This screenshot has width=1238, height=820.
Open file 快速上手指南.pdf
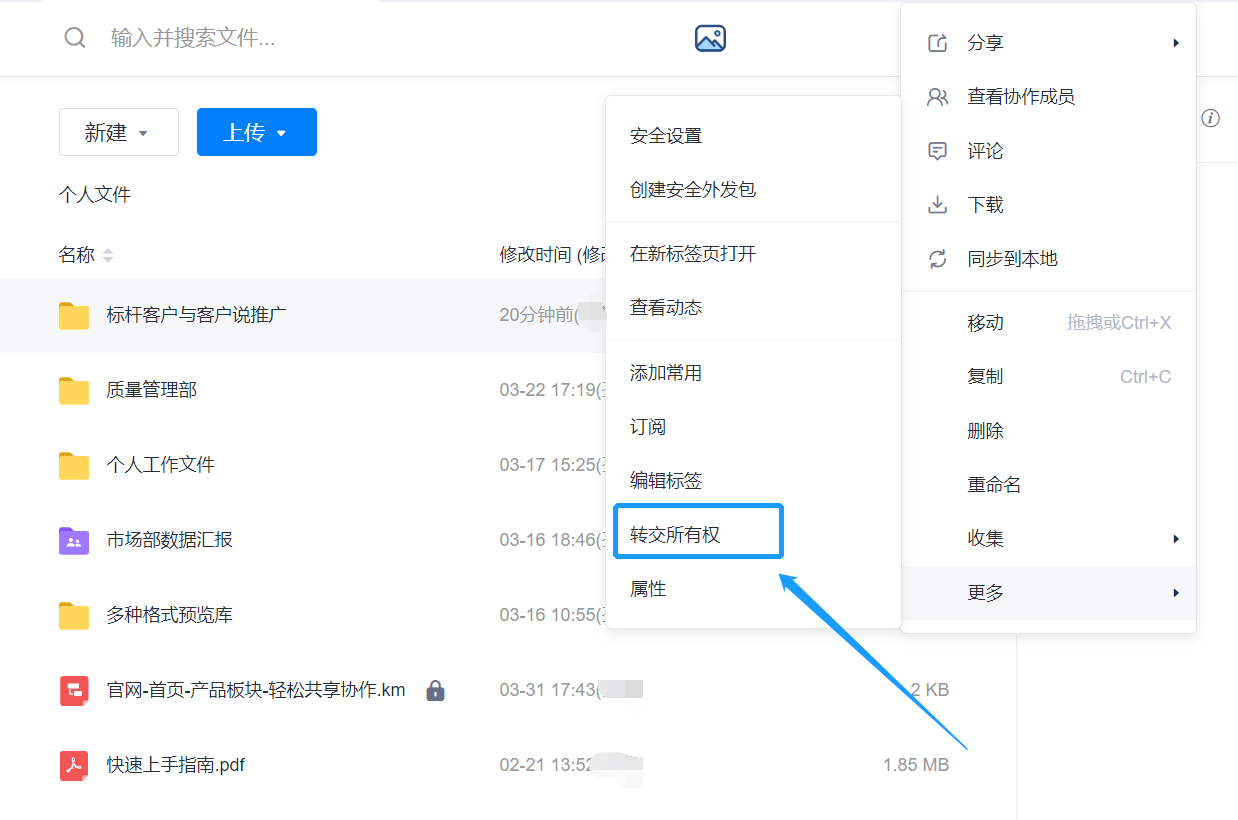176,765
